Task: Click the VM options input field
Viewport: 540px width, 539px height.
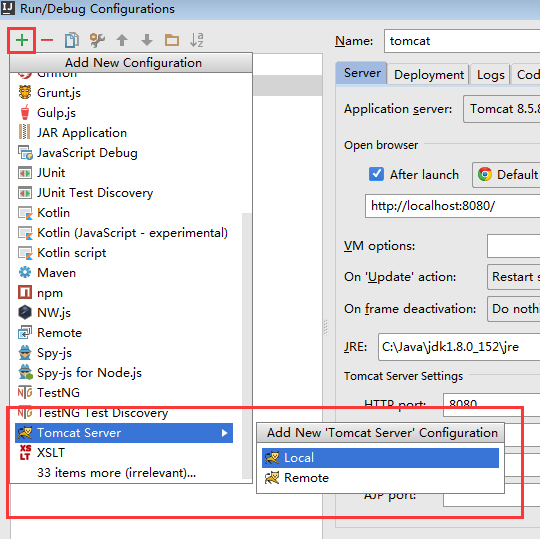Action: tap(513, 246)
